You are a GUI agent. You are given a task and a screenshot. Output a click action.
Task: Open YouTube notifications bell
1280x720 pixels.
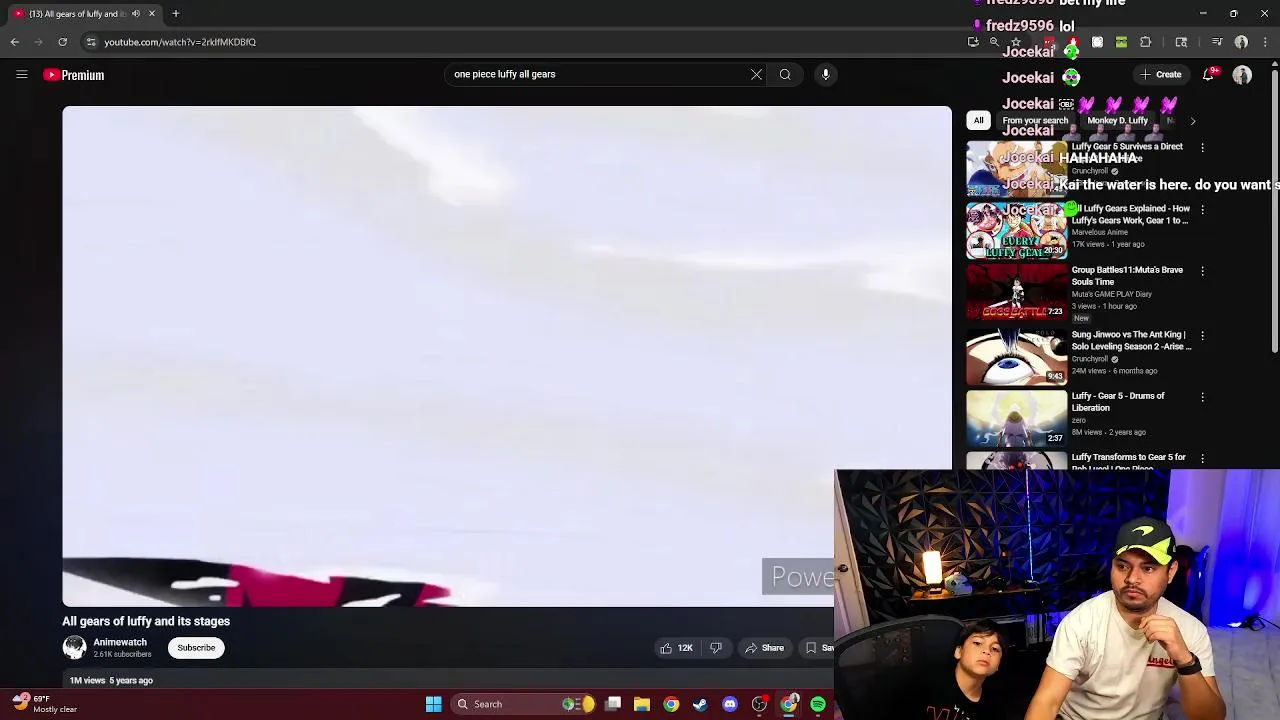coord(1208,75)
